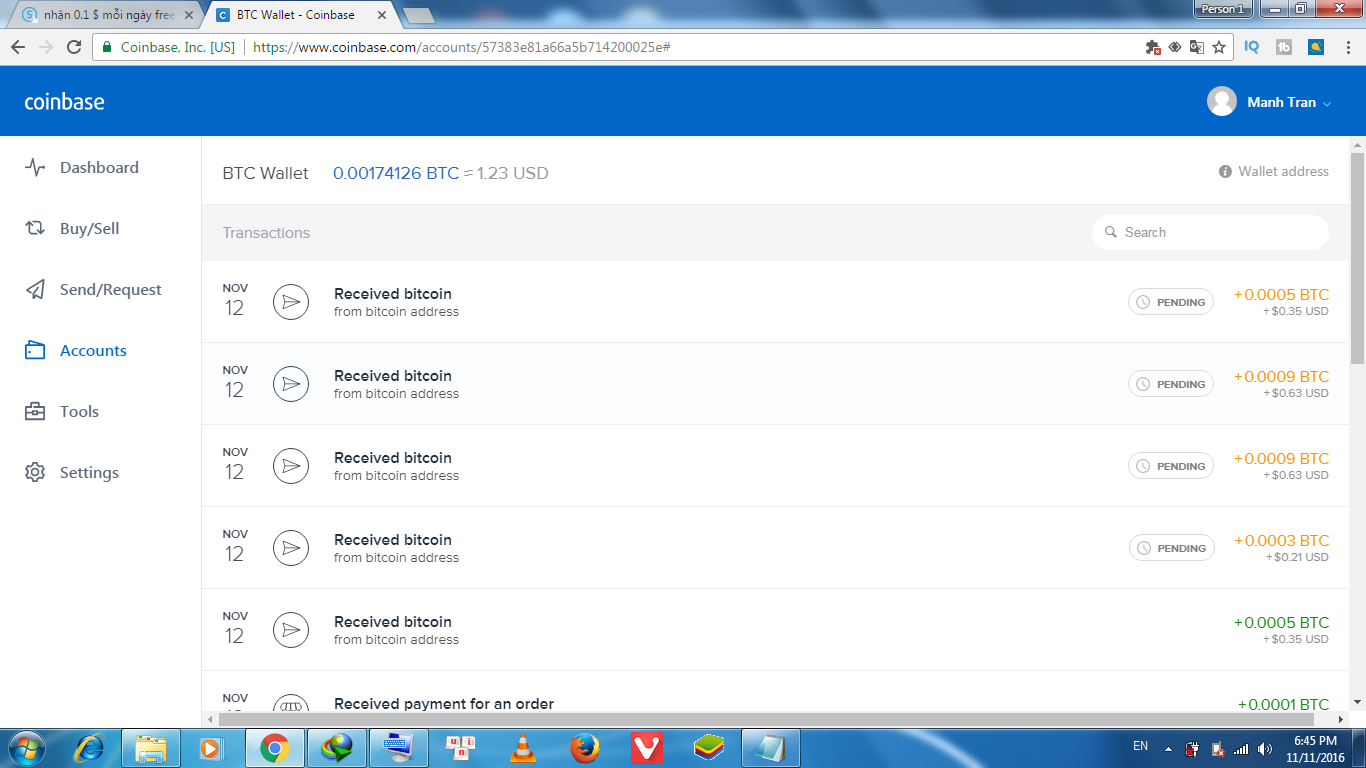Click the arrow icon of the confirmed green +0.0005 BTC transaction

pos(291,630)
